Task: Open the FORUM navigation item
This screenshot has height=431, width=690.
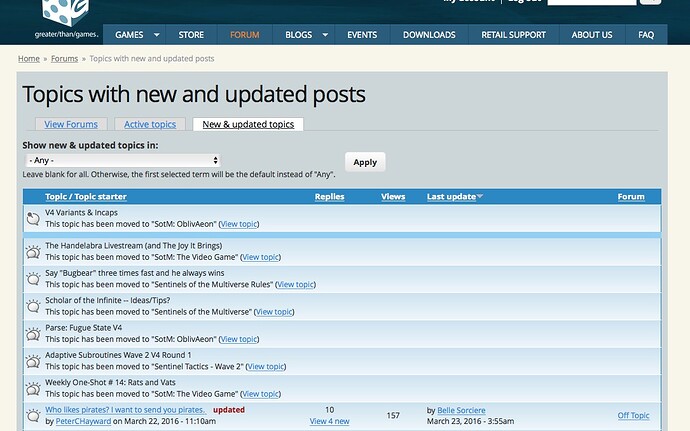Action: [245, 35]
